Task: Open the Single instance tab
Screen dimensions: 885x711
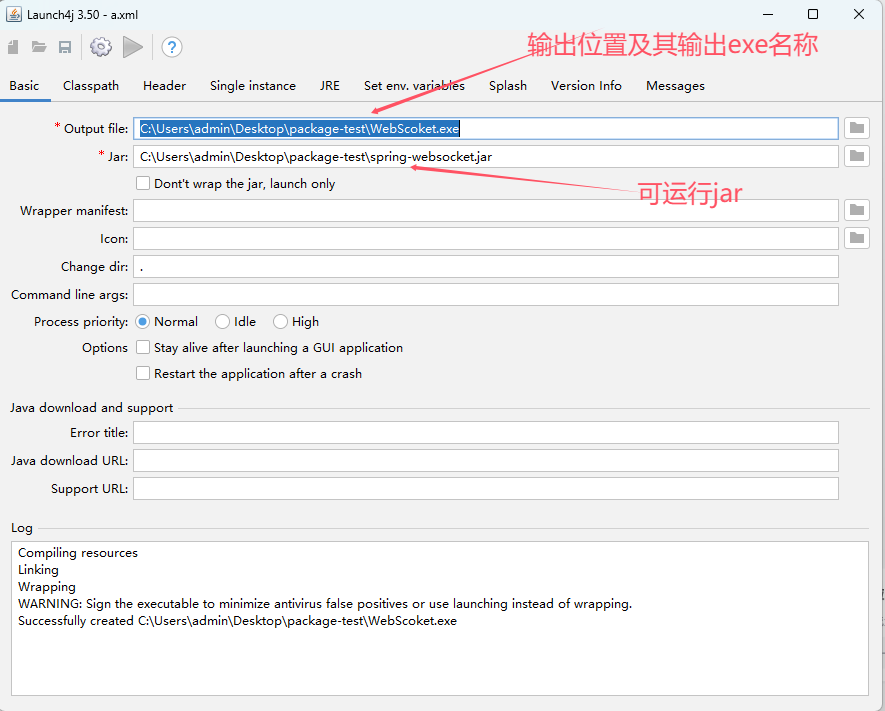Action: 253,86
